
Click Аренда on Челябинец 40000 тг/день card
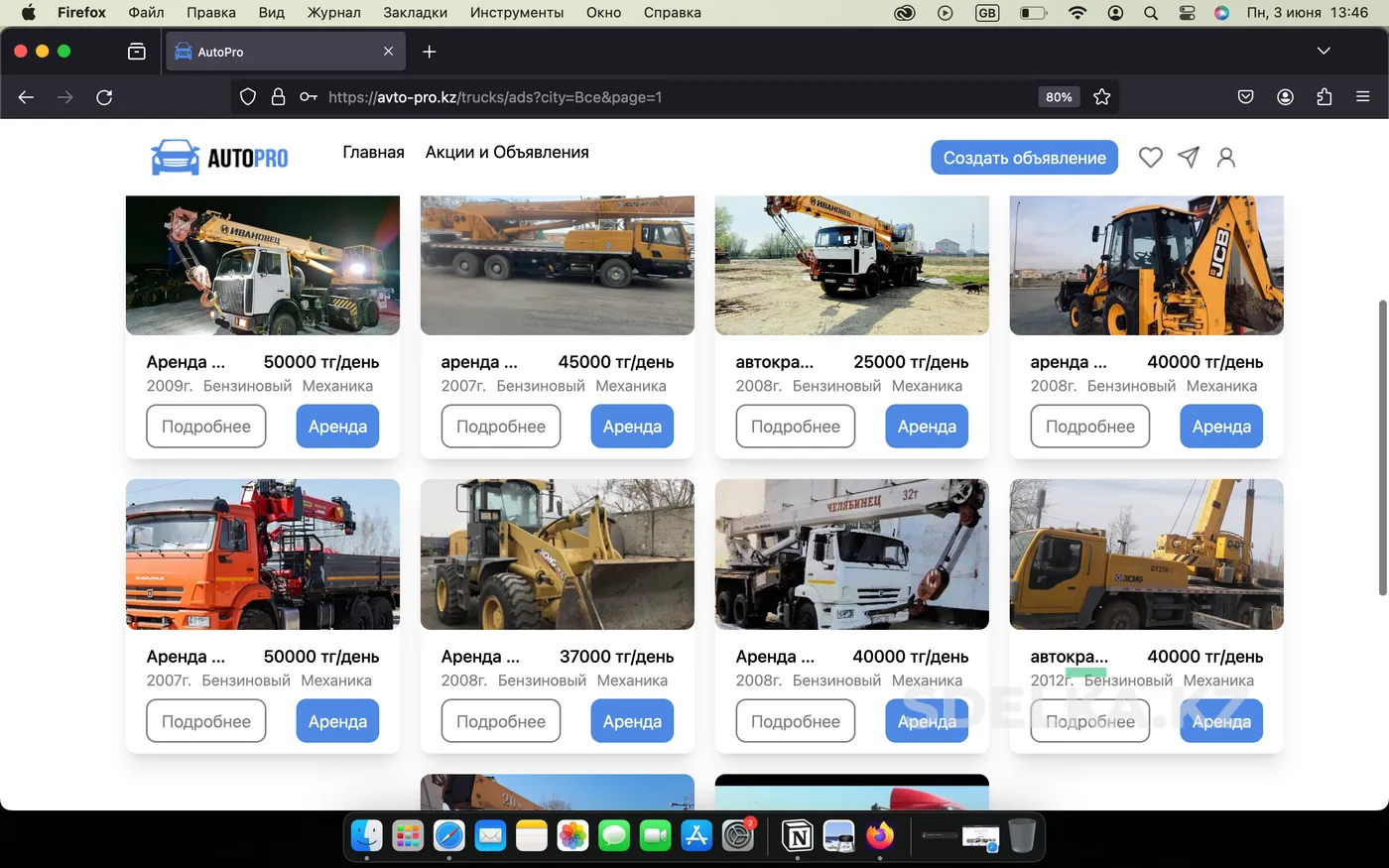[927, 721]
